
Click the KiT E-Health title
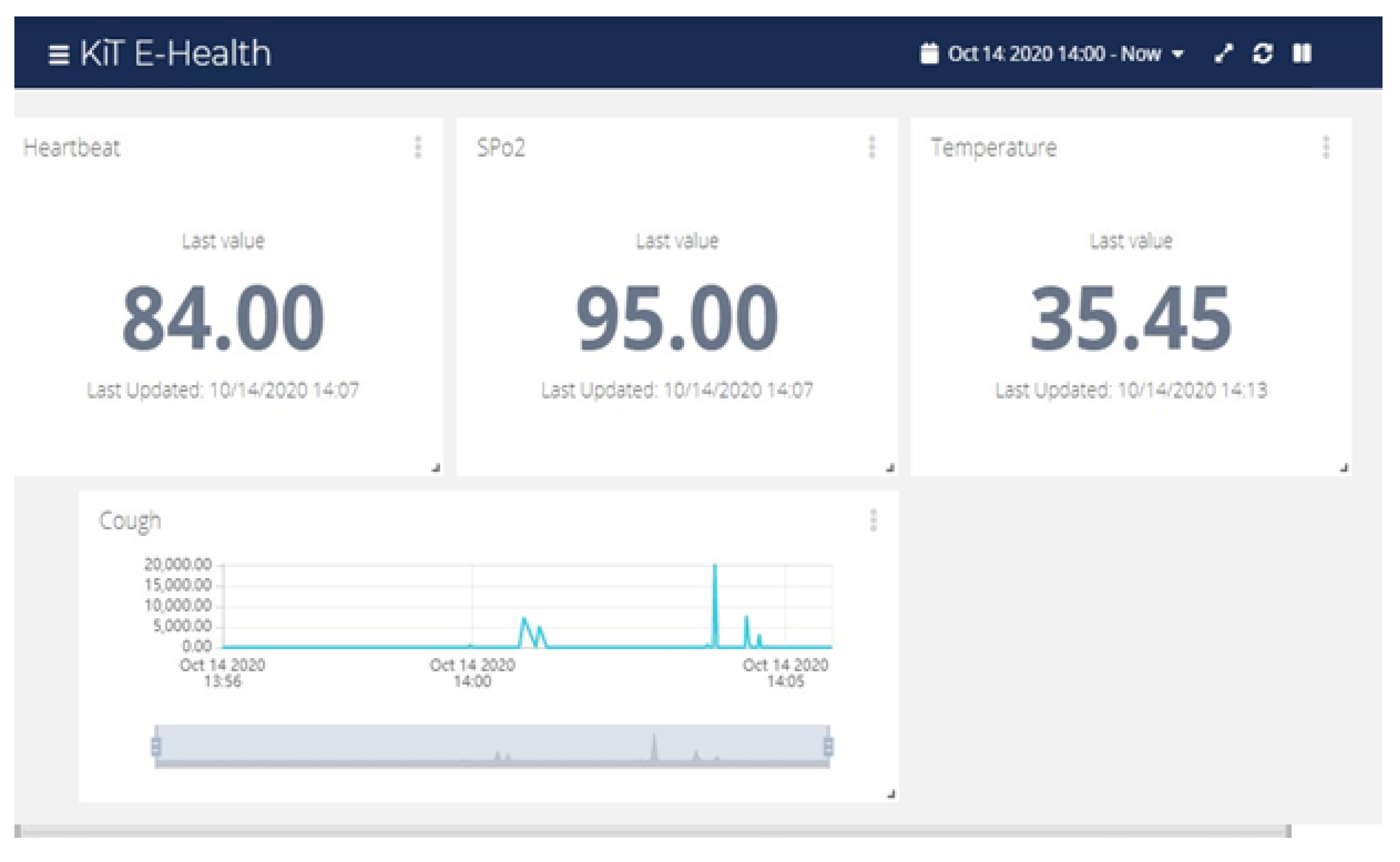175,53
